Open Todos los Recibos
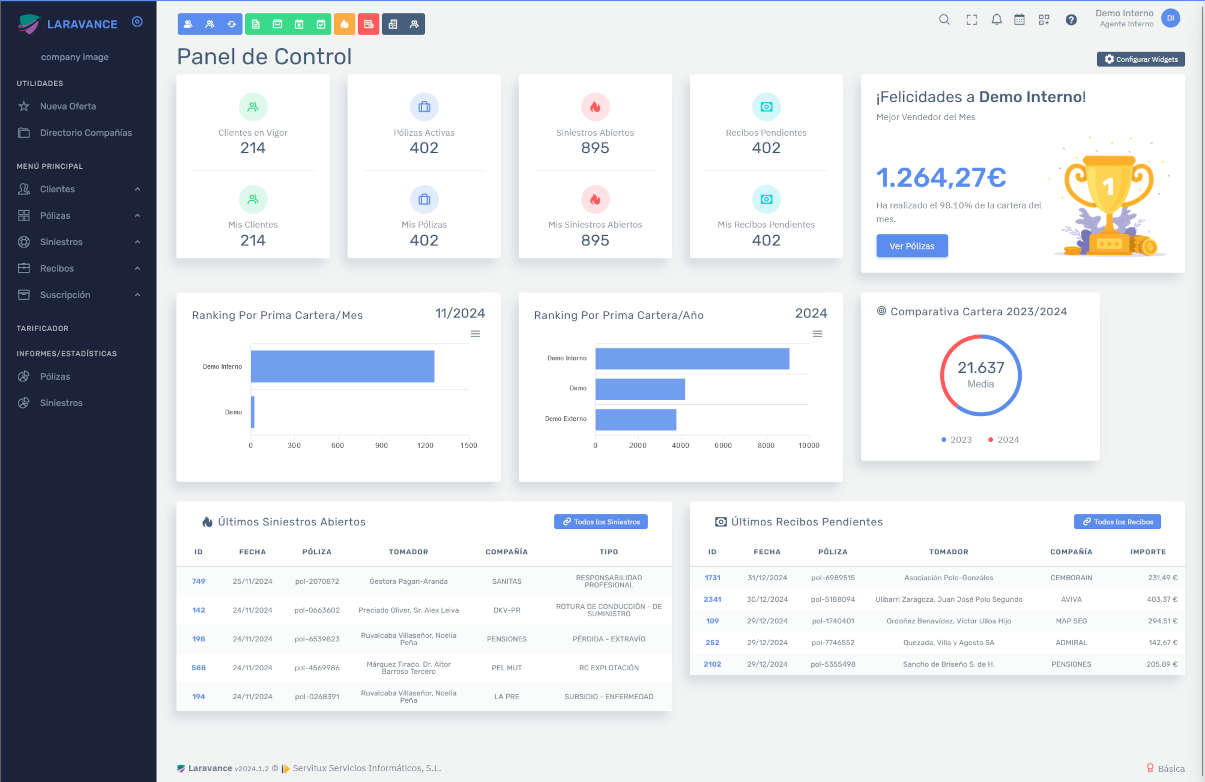 [1117, 521]
